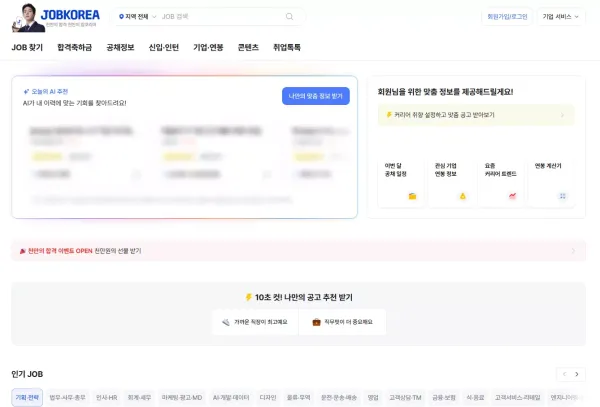Open the 합격축하금 menu
The image size is (600, 407).
click(x=75, y=47)
